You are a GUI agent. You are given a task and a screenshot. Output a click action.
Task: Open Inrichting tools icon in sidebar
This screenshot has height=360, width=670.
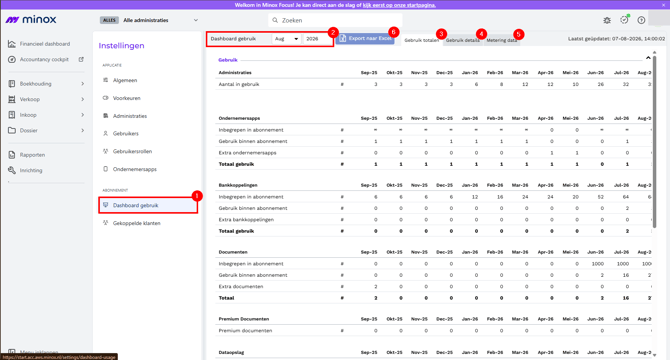tap(12, 170)
